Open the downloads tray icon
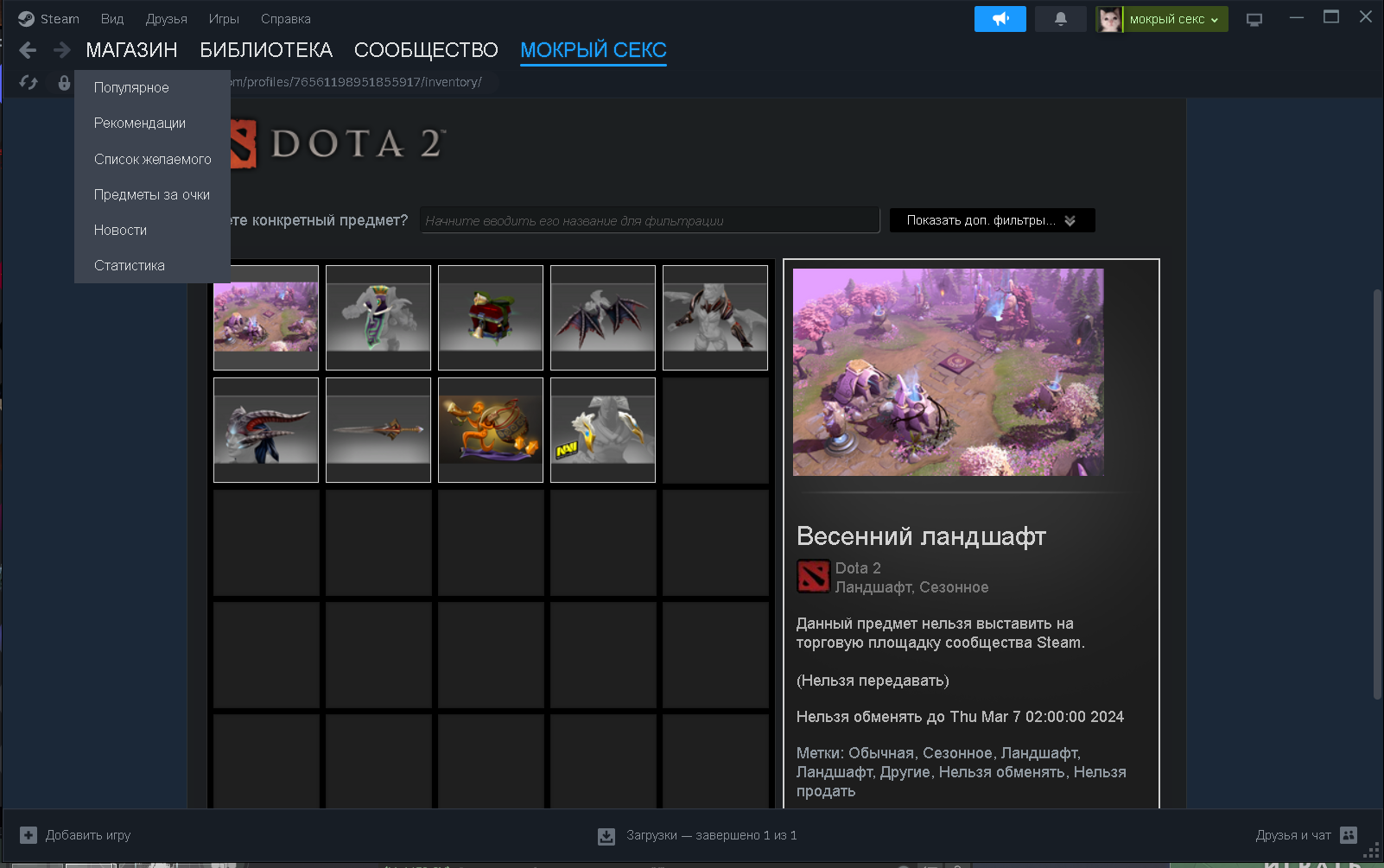This screenshot has height=868, width=1384. (606, 836)
